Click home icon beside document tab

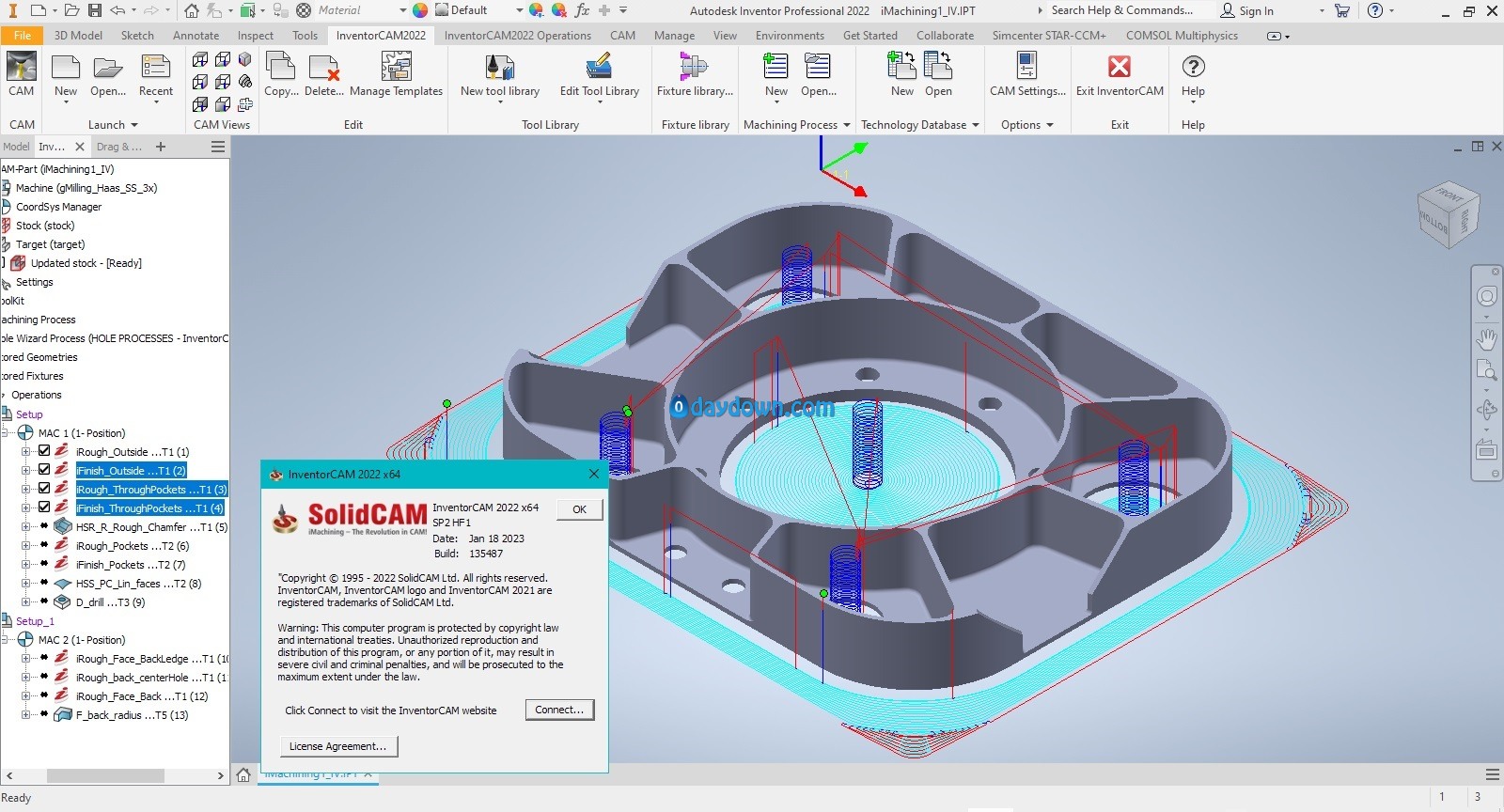coord(243,775)
